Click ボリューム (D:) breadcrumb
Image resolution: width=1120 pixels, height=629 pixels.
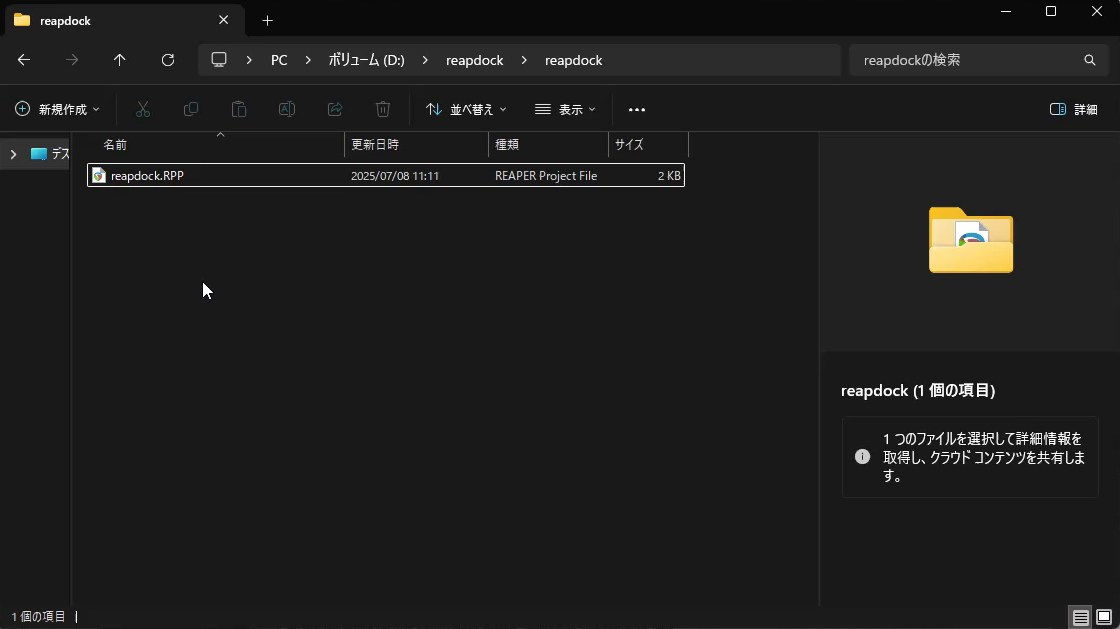[366, 60]
